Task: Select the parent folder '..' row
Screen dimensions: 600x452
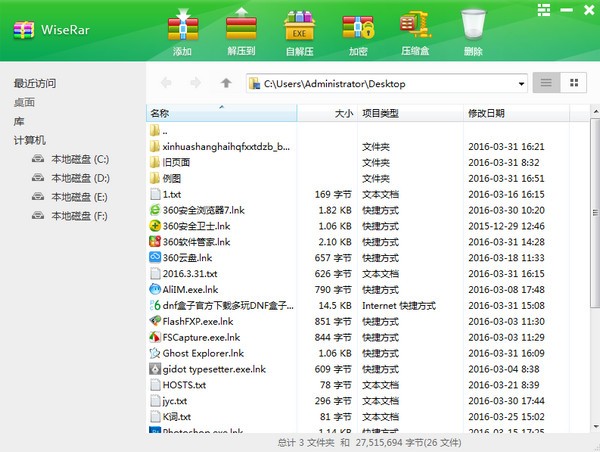Action: click(x=367, y=131)
